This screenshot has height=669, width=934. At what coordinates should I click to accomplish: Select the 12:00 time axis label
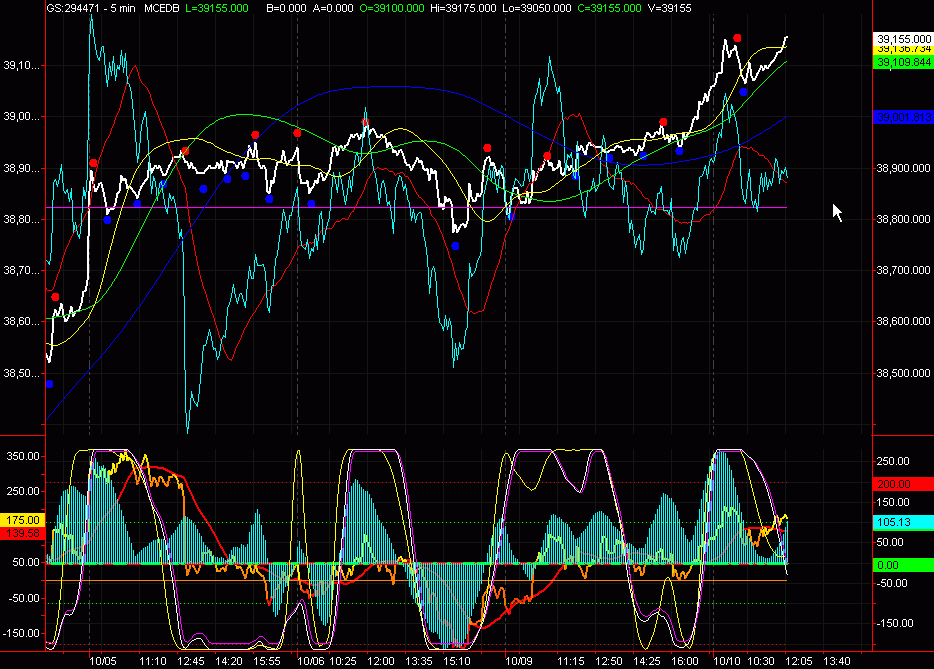pos(381,661)
